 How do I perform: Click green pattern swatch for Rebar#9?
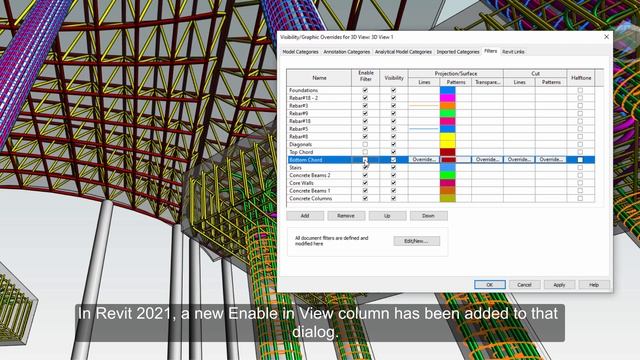click(447, 113)
